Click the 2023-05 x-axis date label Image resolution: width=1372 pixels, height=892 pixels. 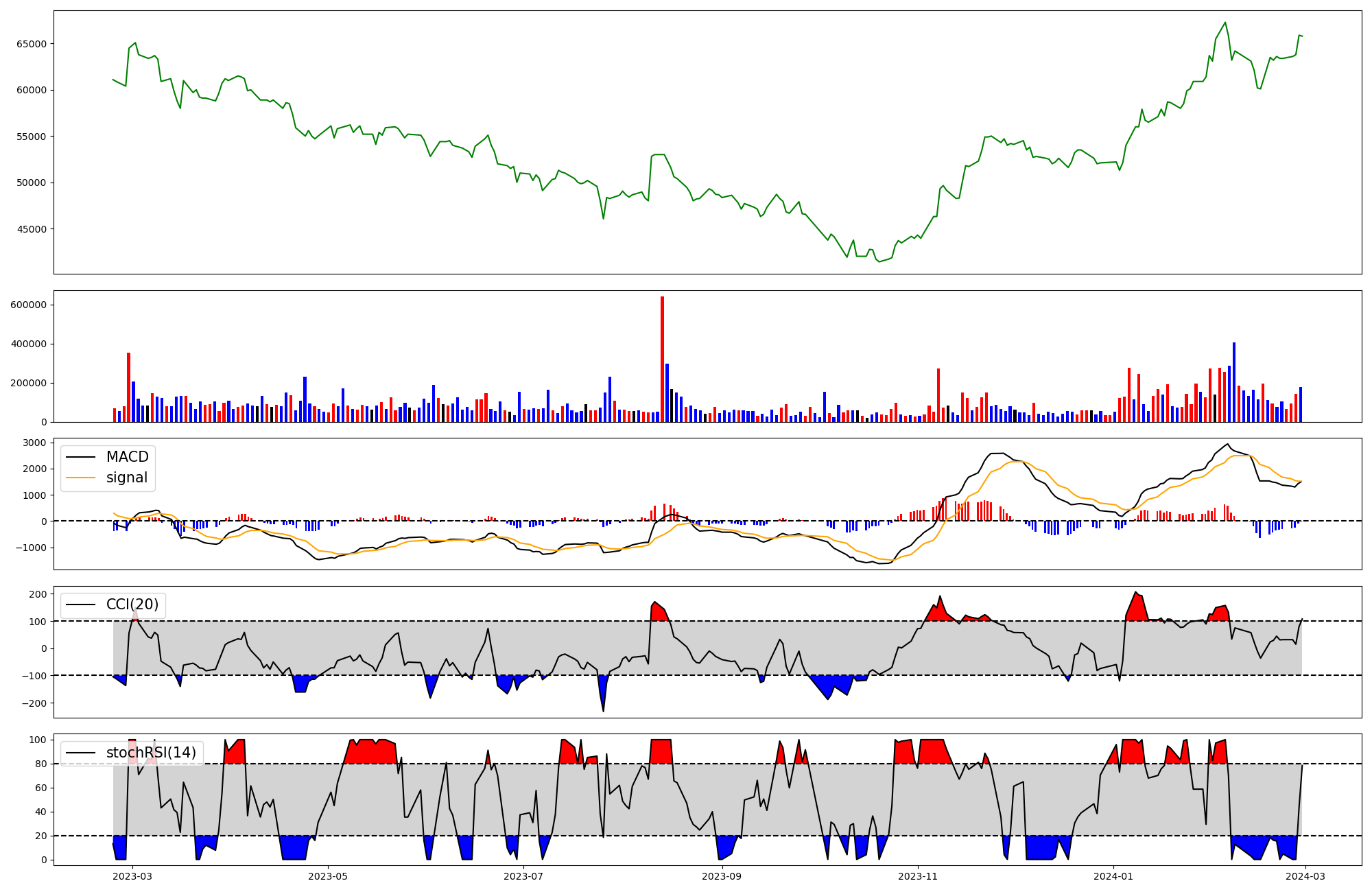[329, 876]
